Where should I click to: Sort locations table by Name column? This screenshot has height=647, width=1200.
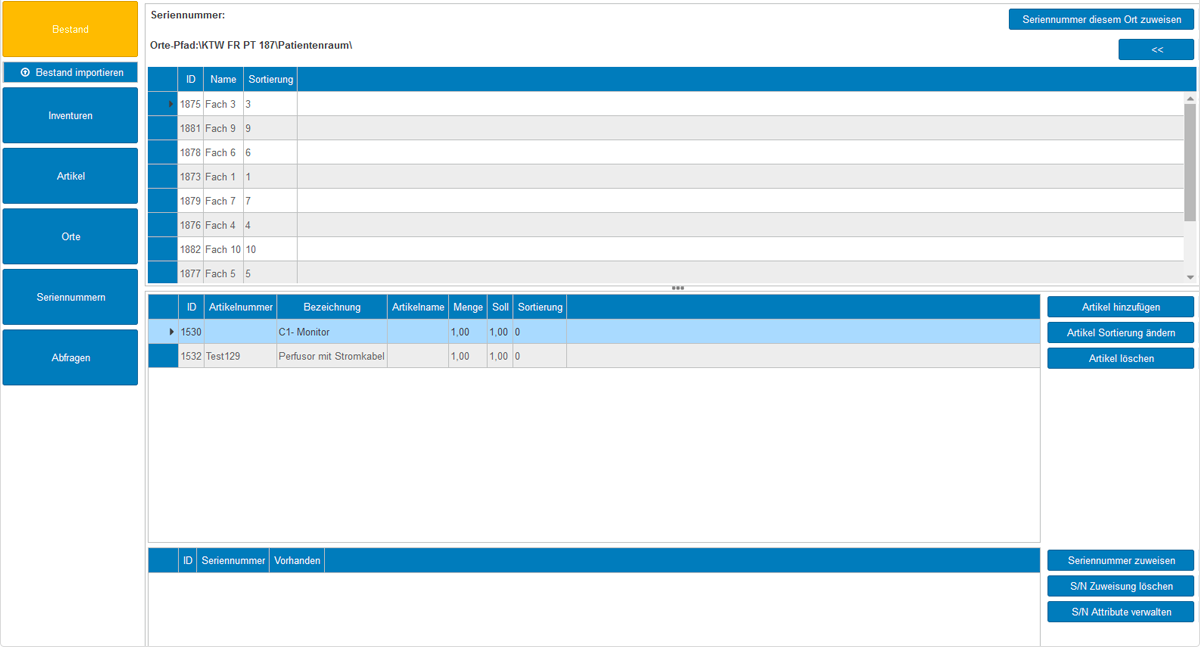click(223, 79)
